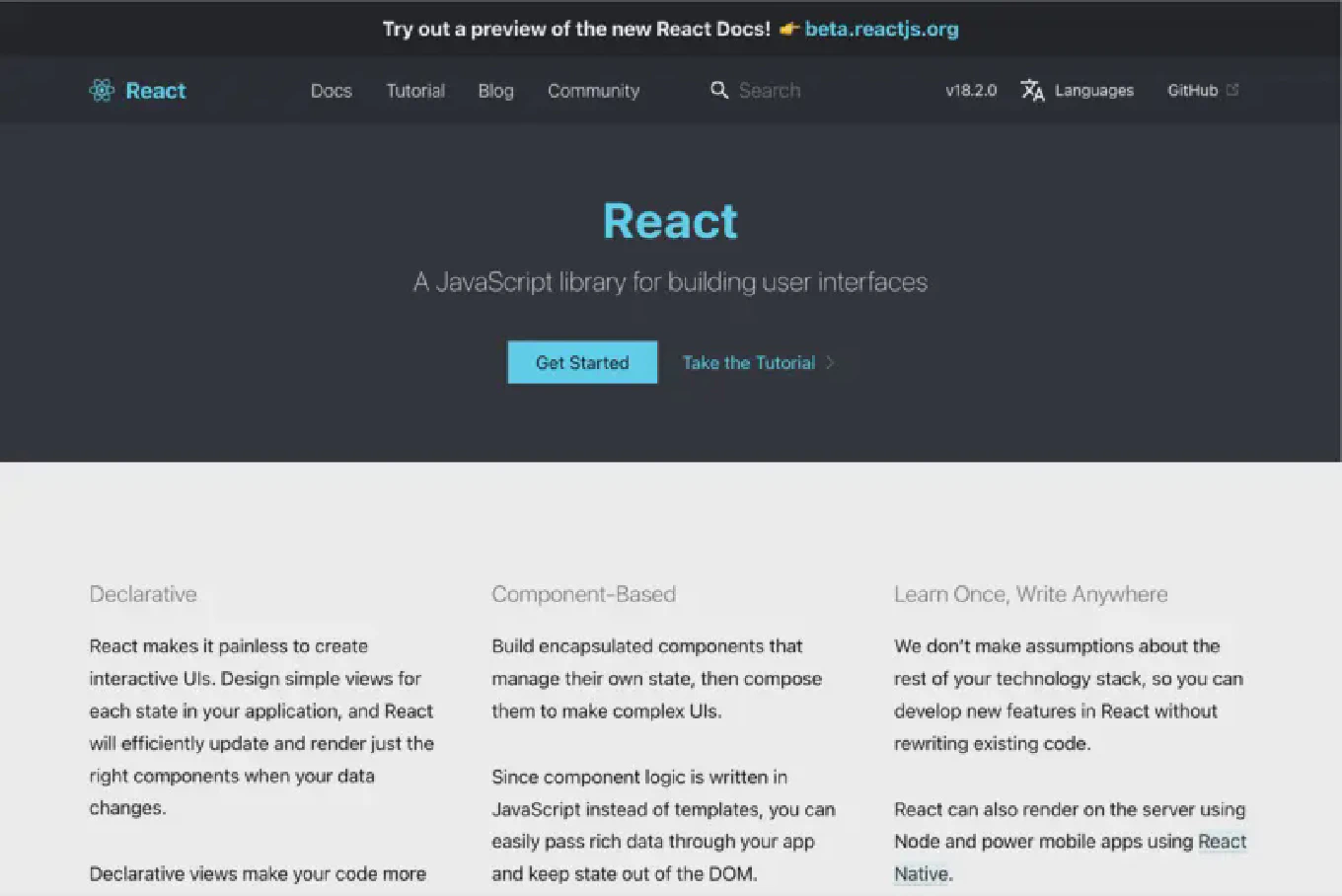
Task: Click the text 'Since component logic is written in'
Action: click(x=639, y=778)
